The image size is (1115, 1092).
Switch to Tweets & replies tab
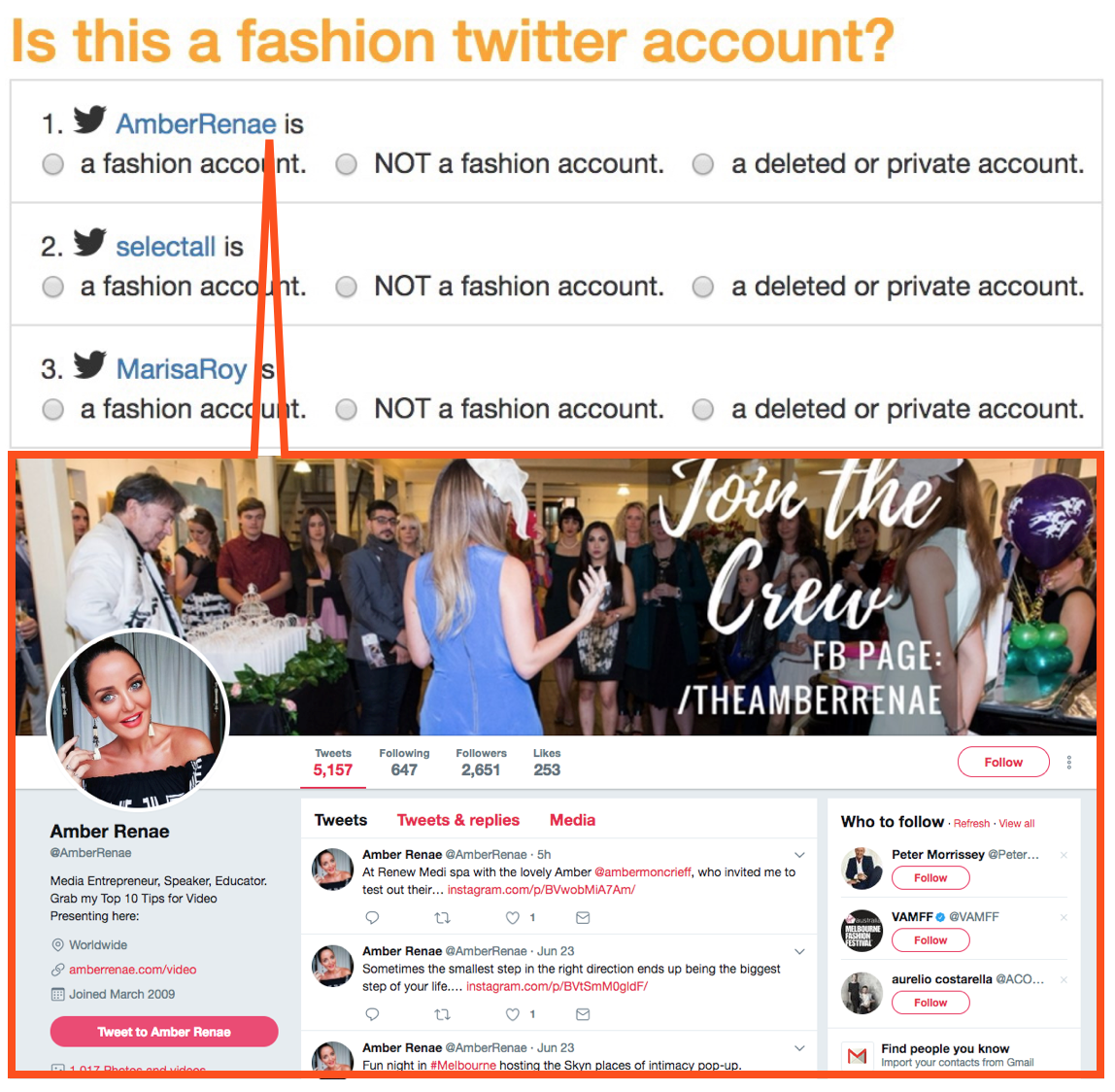458,820
